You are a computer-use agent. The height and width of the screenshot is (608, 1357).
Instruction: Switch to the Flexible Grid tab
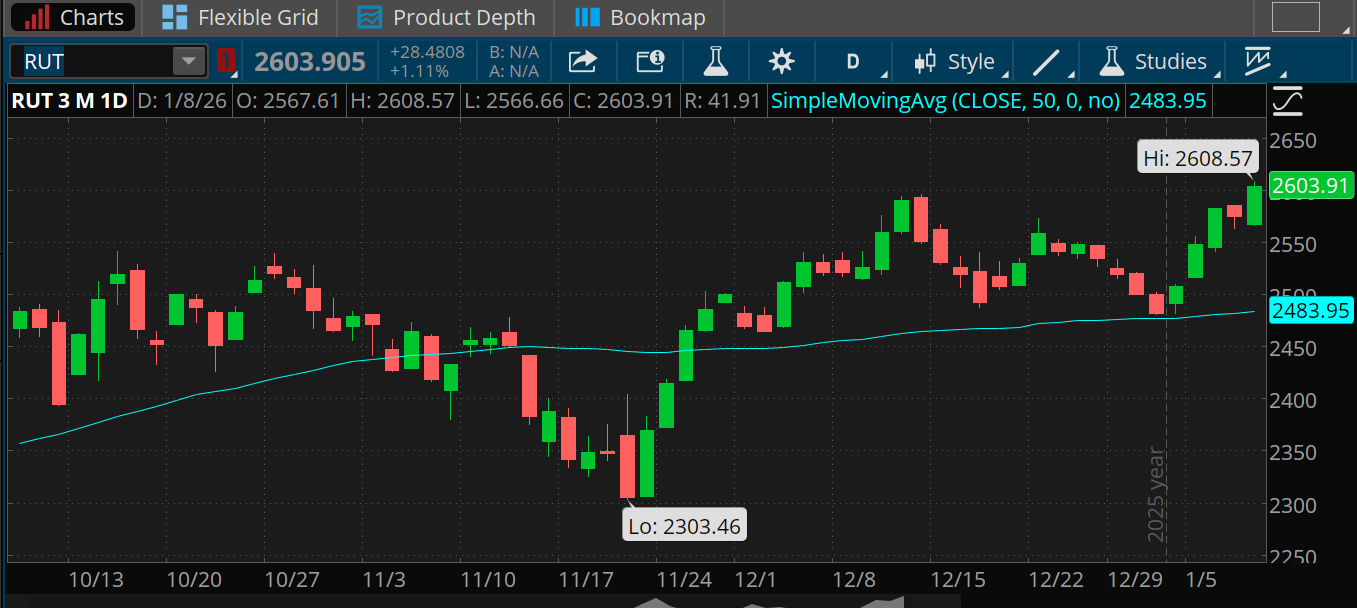(x=240, y=17)
